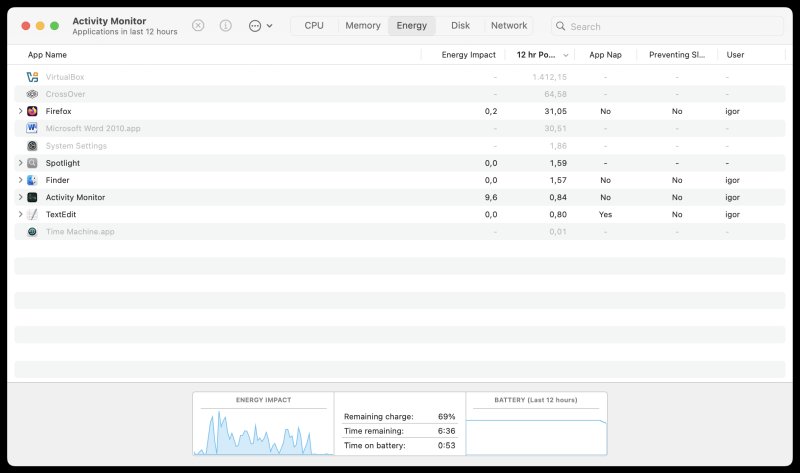Switch to the Memory tab
Image resolution: width=800 pixels, height=473 pixels.
[x=362, y=25]
